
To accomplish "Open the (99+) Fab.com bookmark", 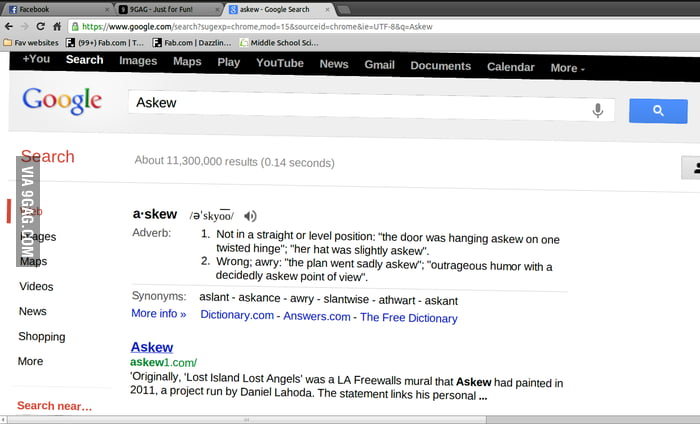I will [105, 43].
